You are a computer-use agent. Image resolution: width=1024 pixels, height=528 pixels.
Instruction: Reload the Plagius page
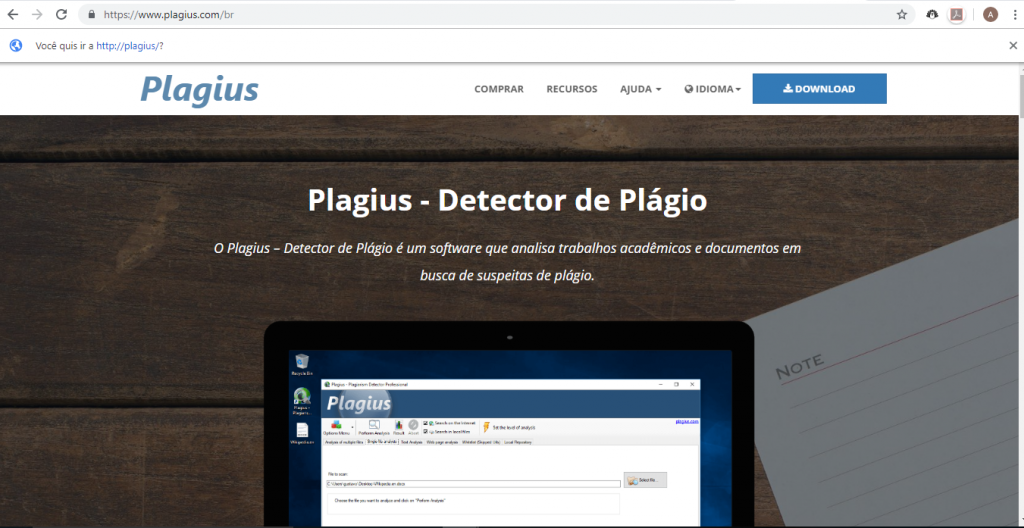[x=61, y=14]
